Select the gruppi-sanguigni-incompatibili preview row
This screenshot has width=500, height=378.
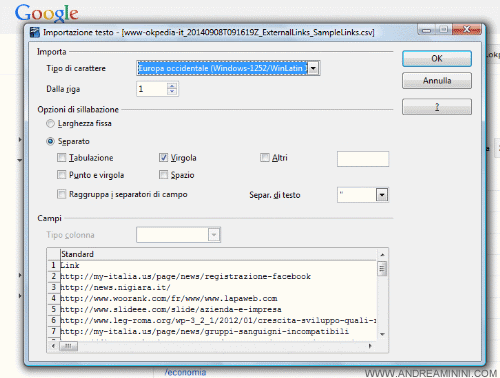click(218, 331)
